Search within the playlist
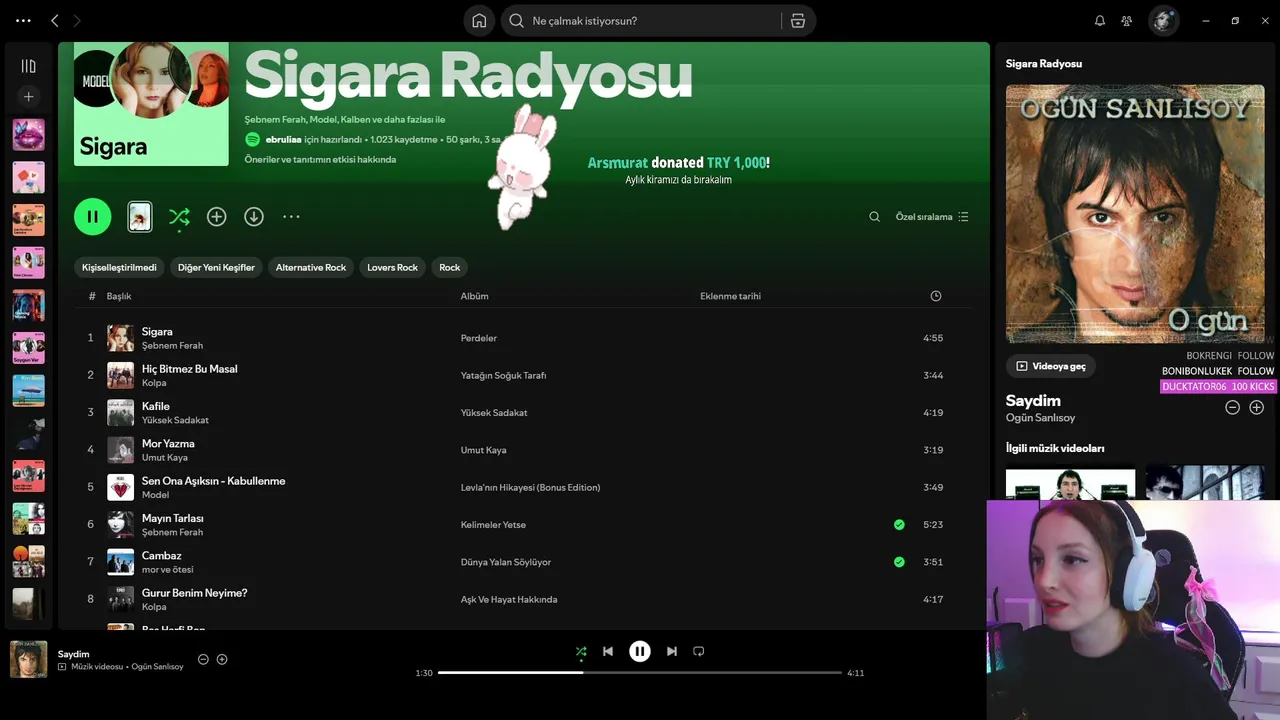 [x=874, y=217]
